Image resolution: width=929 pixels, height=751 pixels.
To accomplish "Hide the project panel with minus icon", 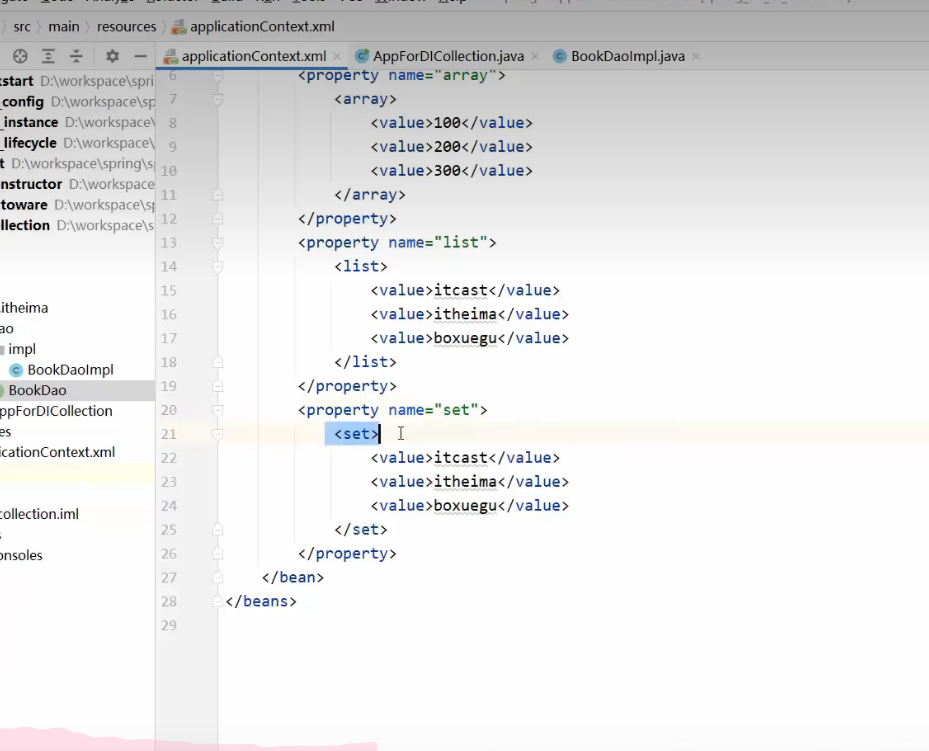I will coord(141,56).
